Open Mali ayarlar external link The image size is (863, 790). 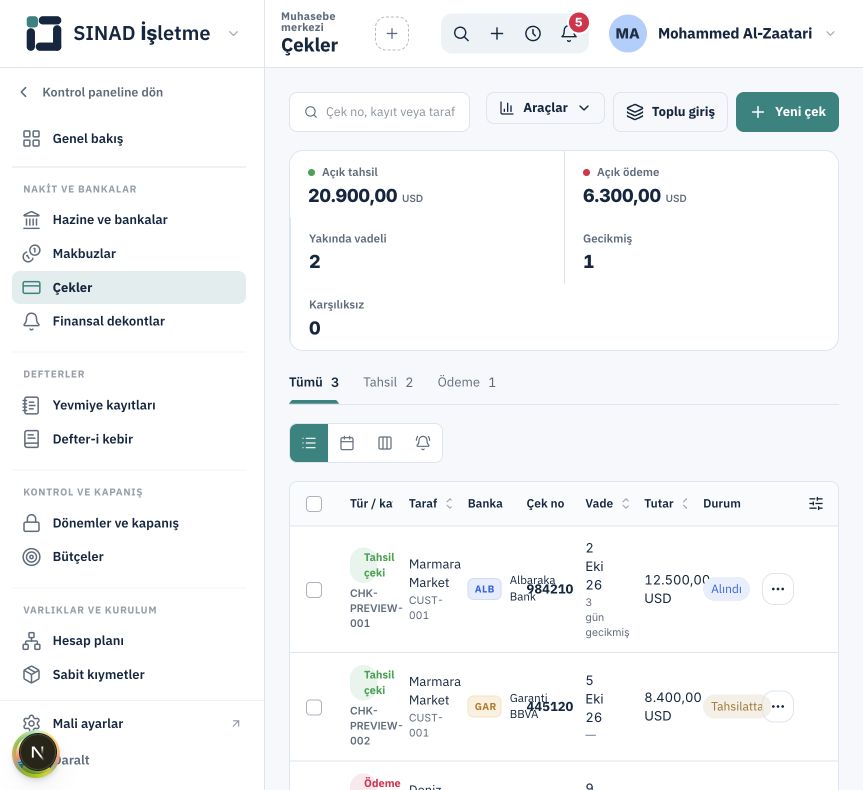point(129,723)
